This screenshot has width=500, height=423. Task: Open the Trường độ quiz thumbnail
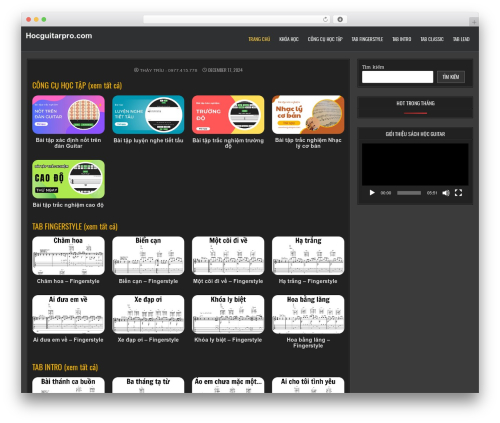tap(228, 115)
